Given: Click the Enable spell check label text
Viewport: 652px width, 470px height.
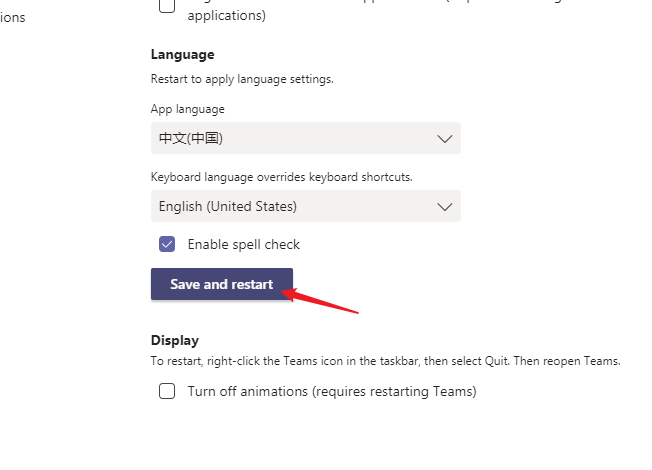Looking at the screenshot, I should coord(244,244).
